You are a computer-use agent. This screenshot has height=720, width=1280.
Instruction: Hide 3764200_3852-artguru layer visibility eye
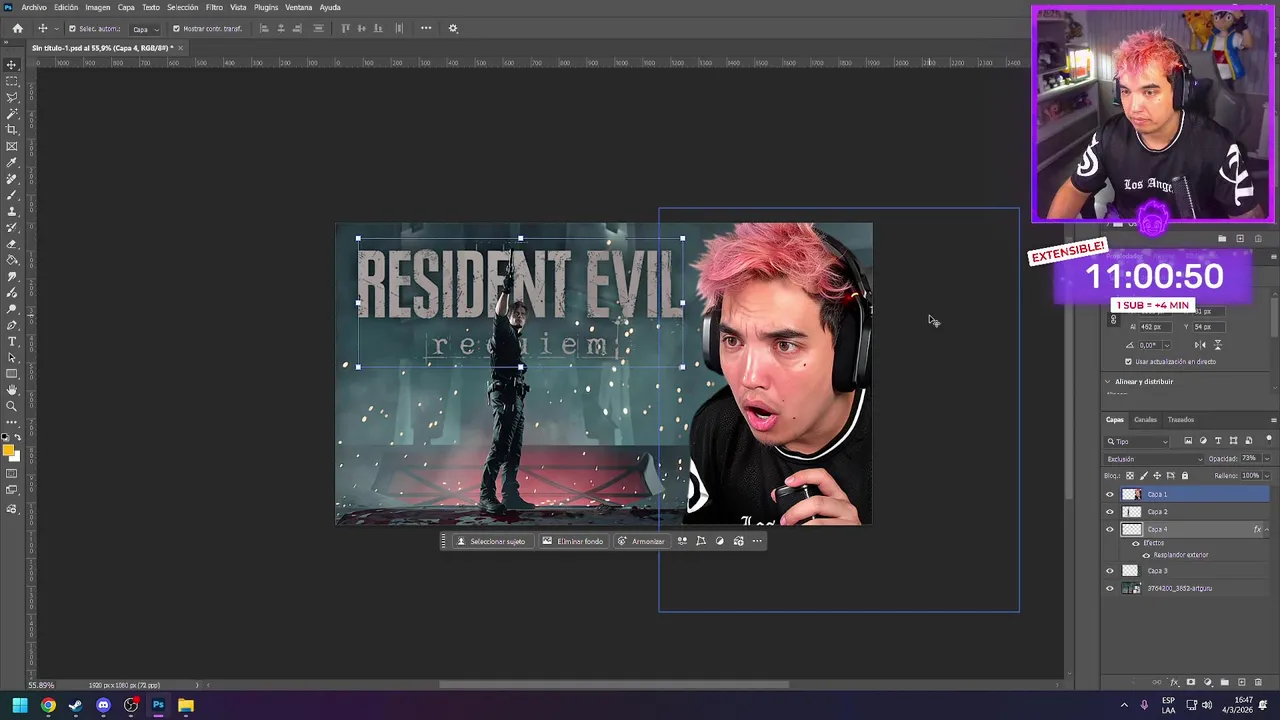(1110, 589)
